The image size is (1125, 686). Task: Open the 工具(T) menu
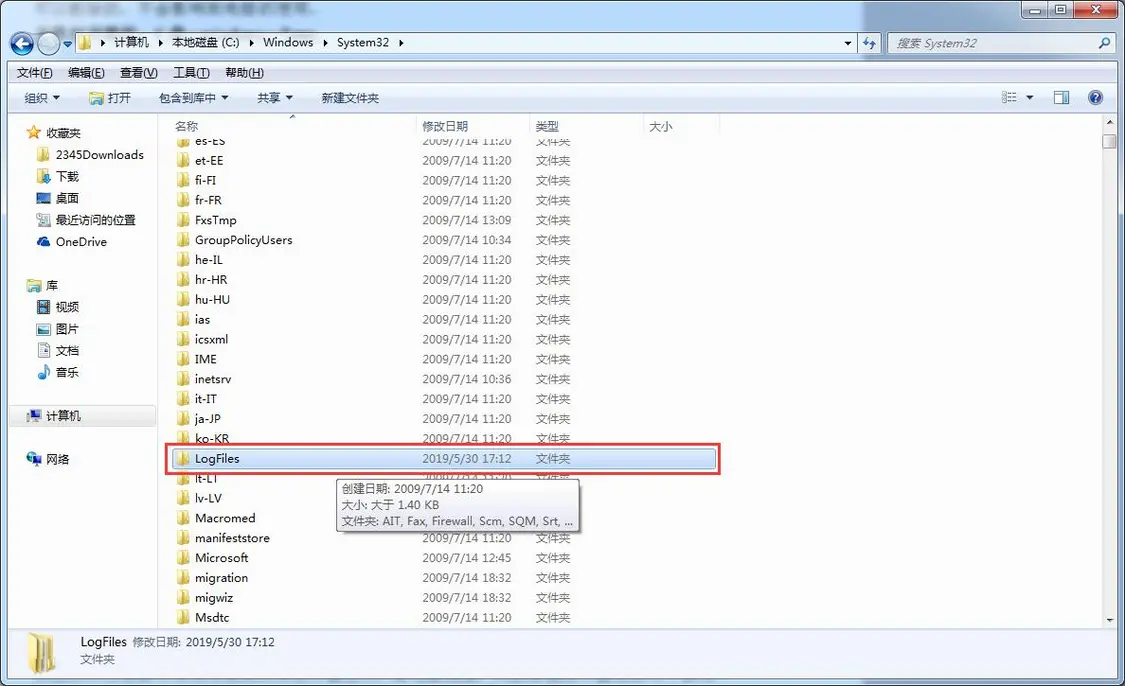pos(191,73)
